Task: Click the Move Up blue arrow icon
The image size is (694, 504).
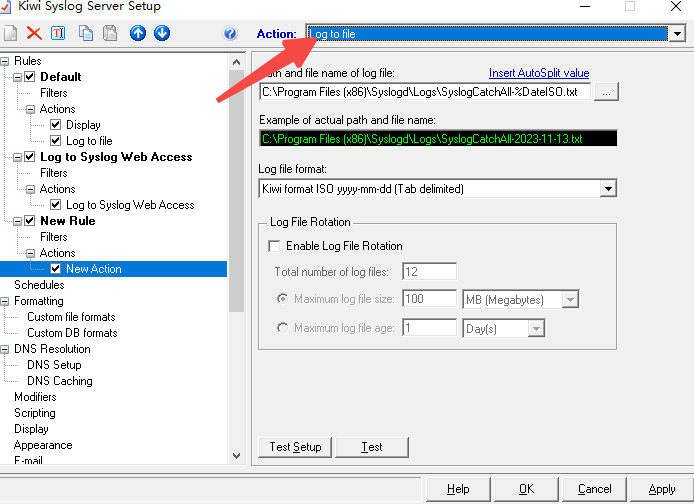Action: (x=138, y=33)
